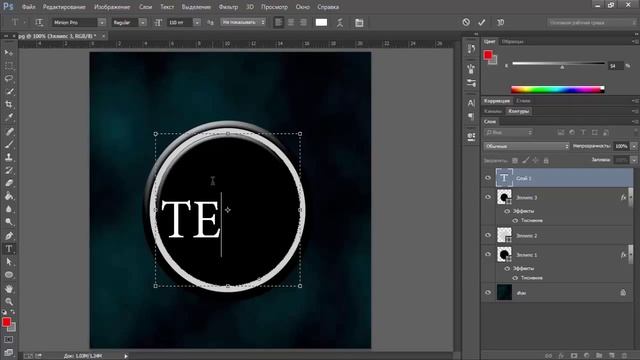
Task: Commit the current text edits
Action: 482,22
